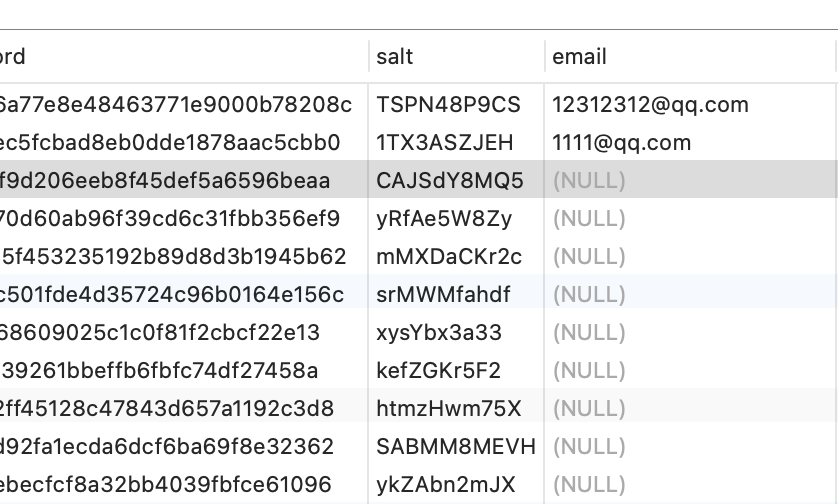Select salt cell ykZAbn2mJX
Screen dimensions: 838x504
click(446, 484)
